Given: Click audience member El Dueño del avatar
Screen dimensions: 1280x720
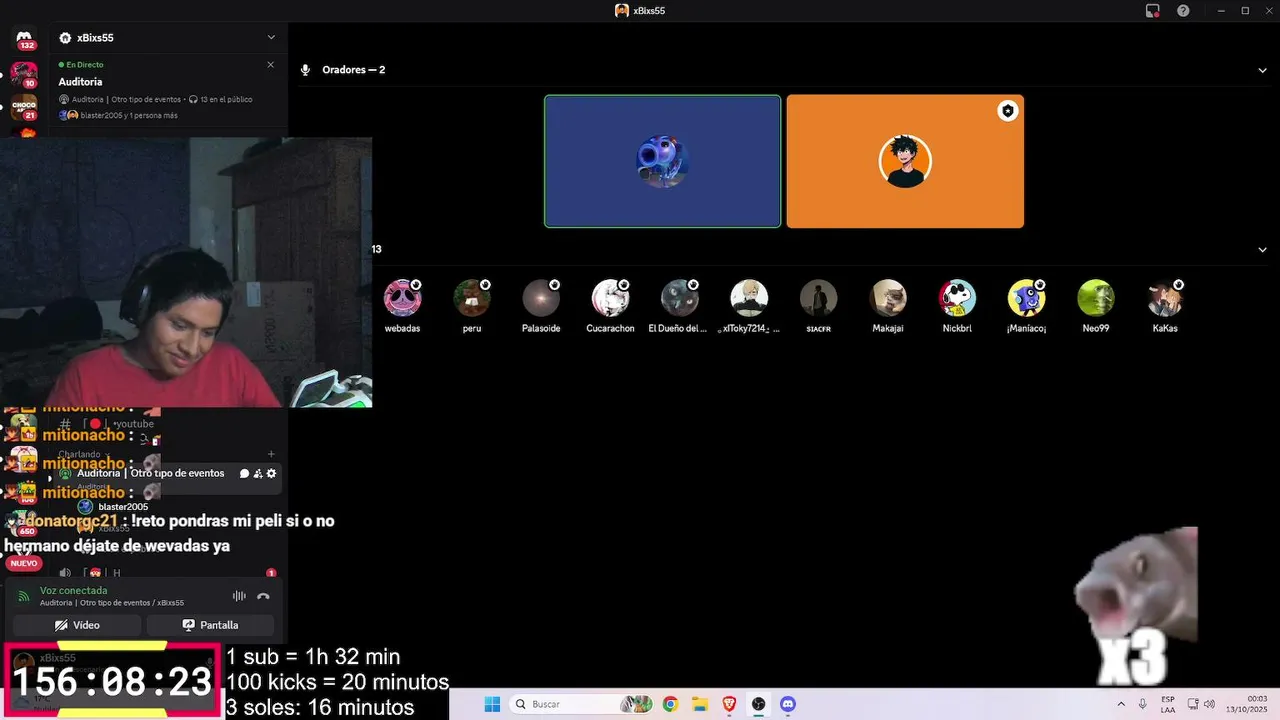Looking at the screenshot, I should pyautogui.click(x=679, y=298).
